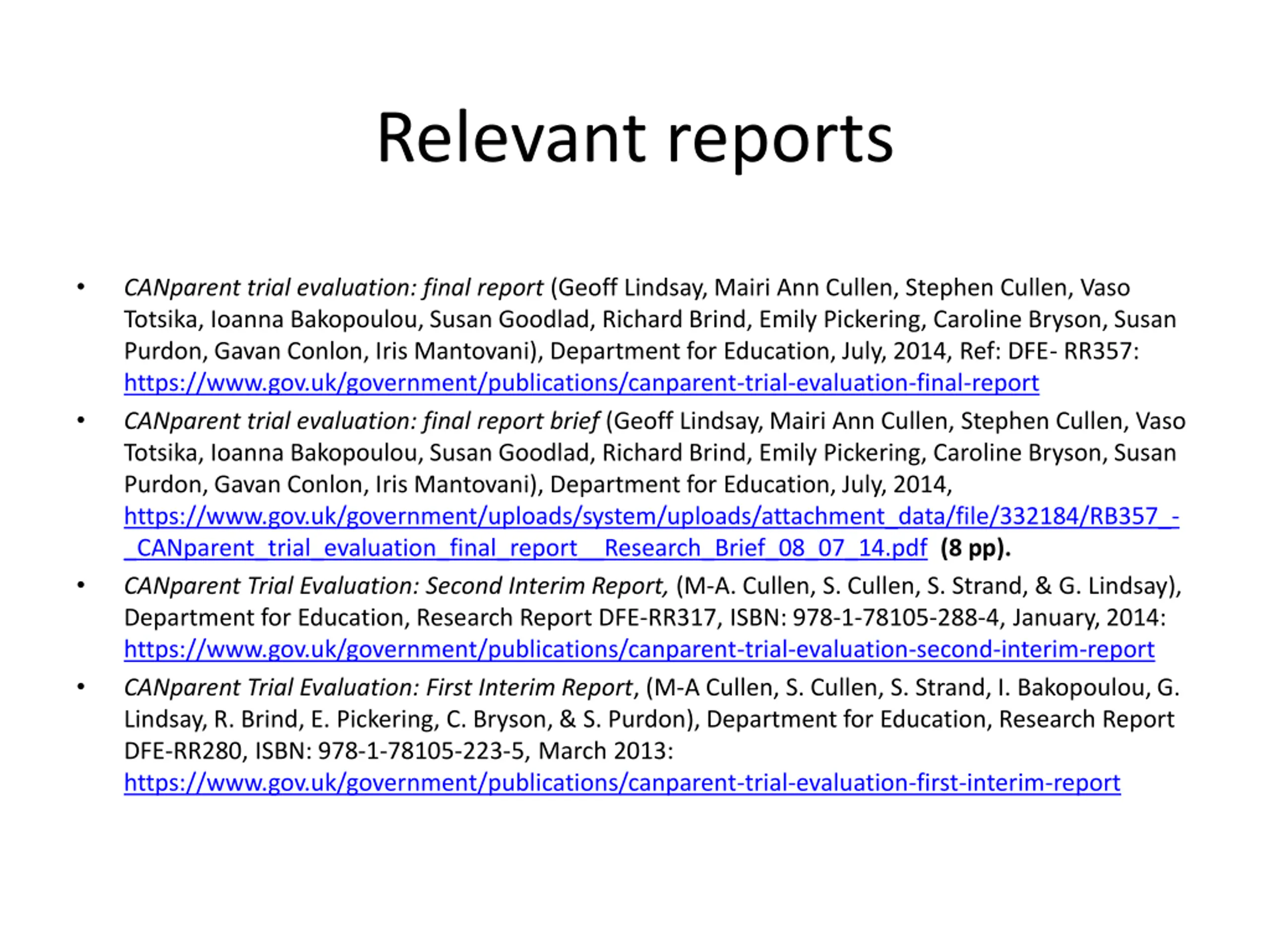
Task: Click italic title 'CANparent trial evaluation: final report'
Action: click(333, 288)
